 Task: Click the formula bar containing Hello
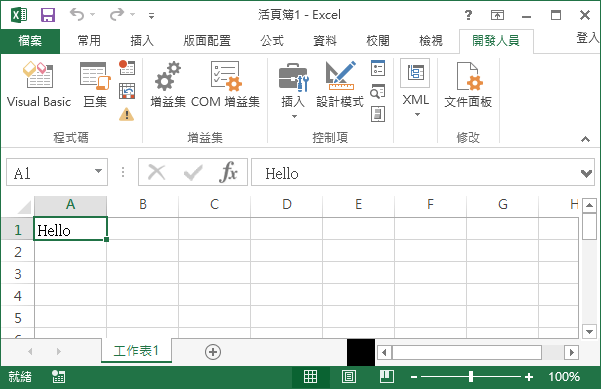click(x=415, y=172)
